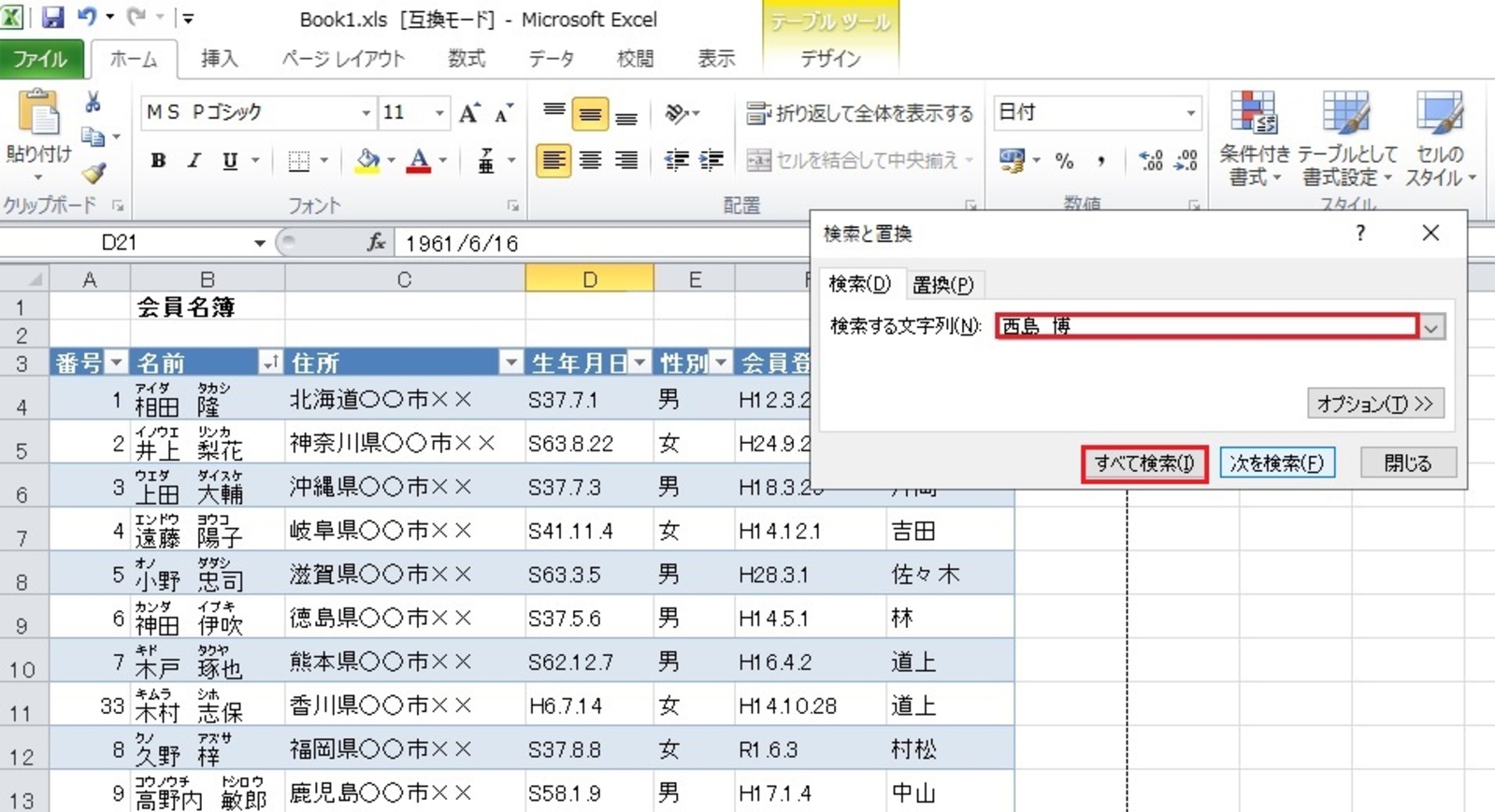
Task: Click wrap text (折り返して全体を表示する)
Action: (860, 113)
